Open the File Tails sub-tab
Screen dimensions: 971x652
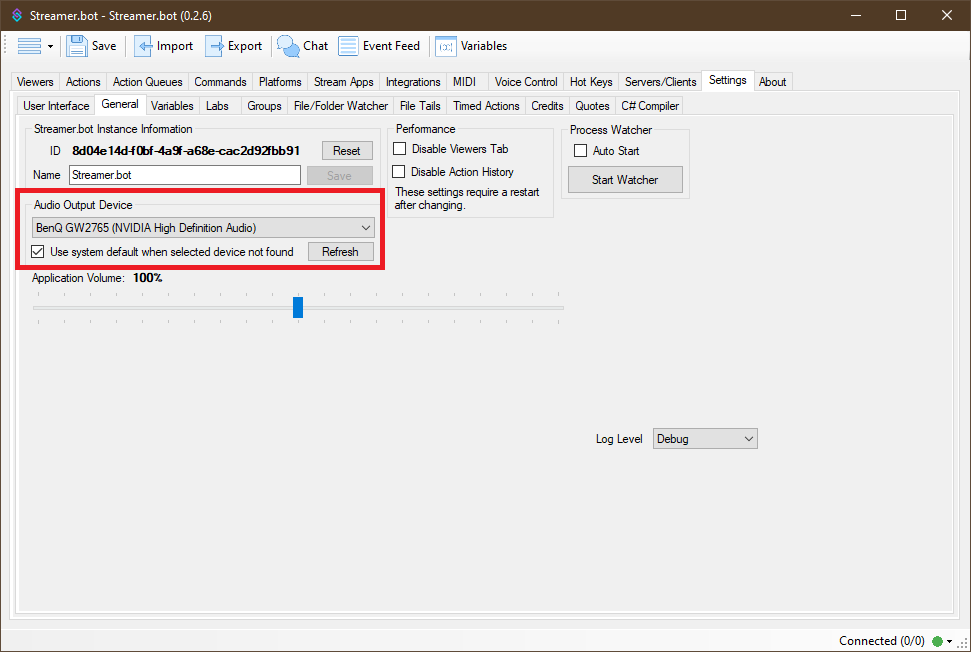pos(420,106)
